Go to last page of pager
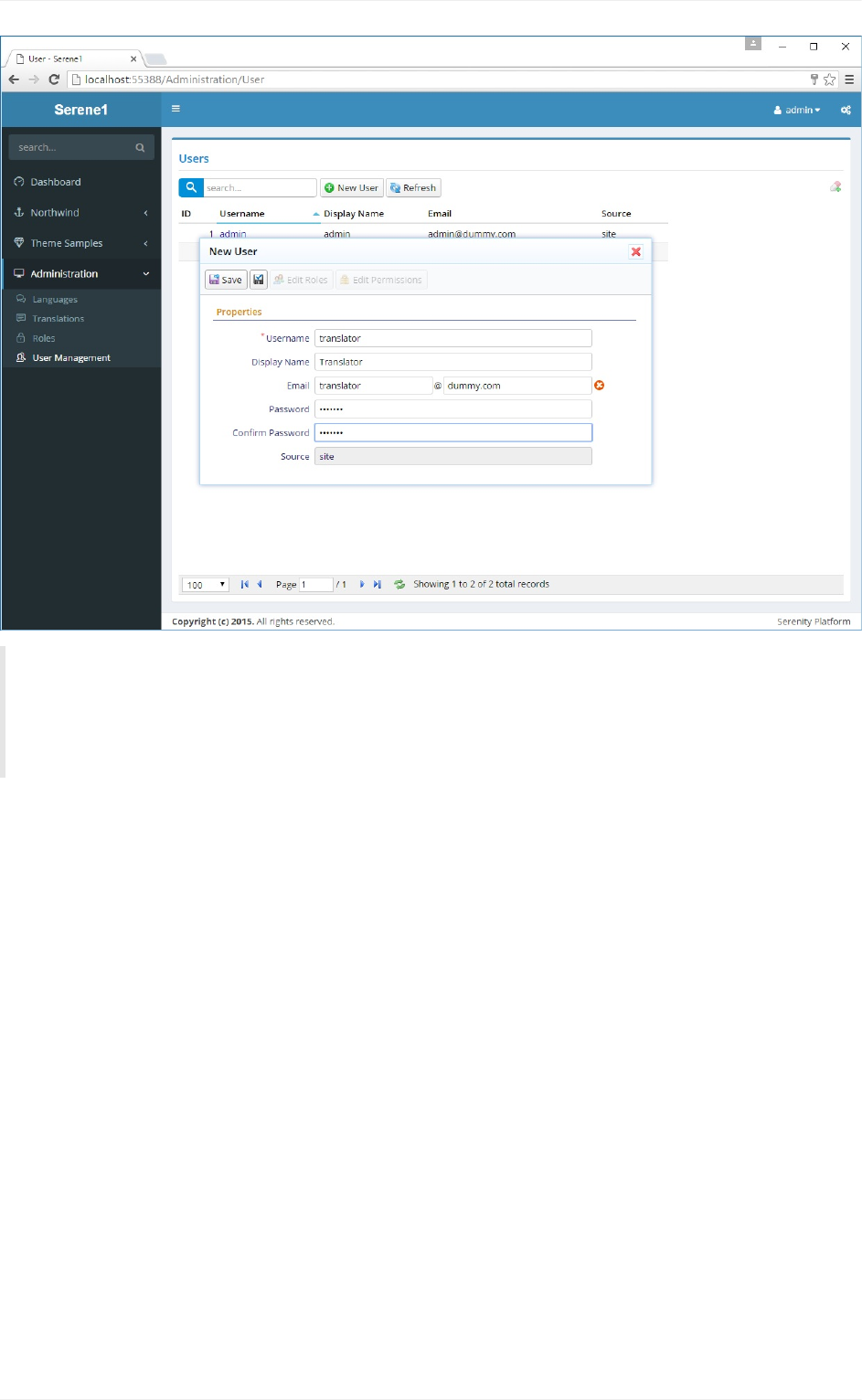The image size is (862, 1400). [378, 584]
